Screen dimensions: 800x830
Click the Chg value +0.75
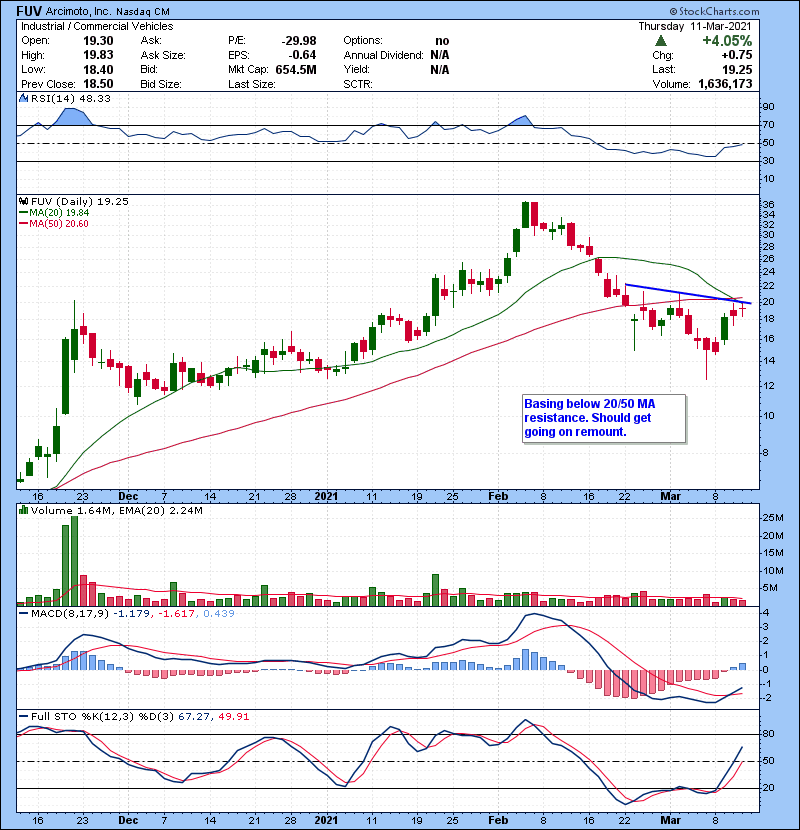(x=736, y=55)
